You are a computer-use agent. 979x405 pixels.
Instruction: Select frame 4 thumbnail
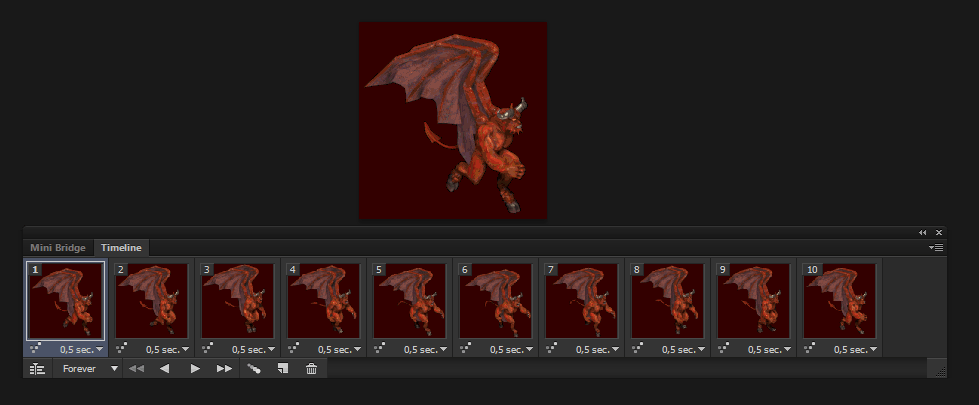click(323, 301)
